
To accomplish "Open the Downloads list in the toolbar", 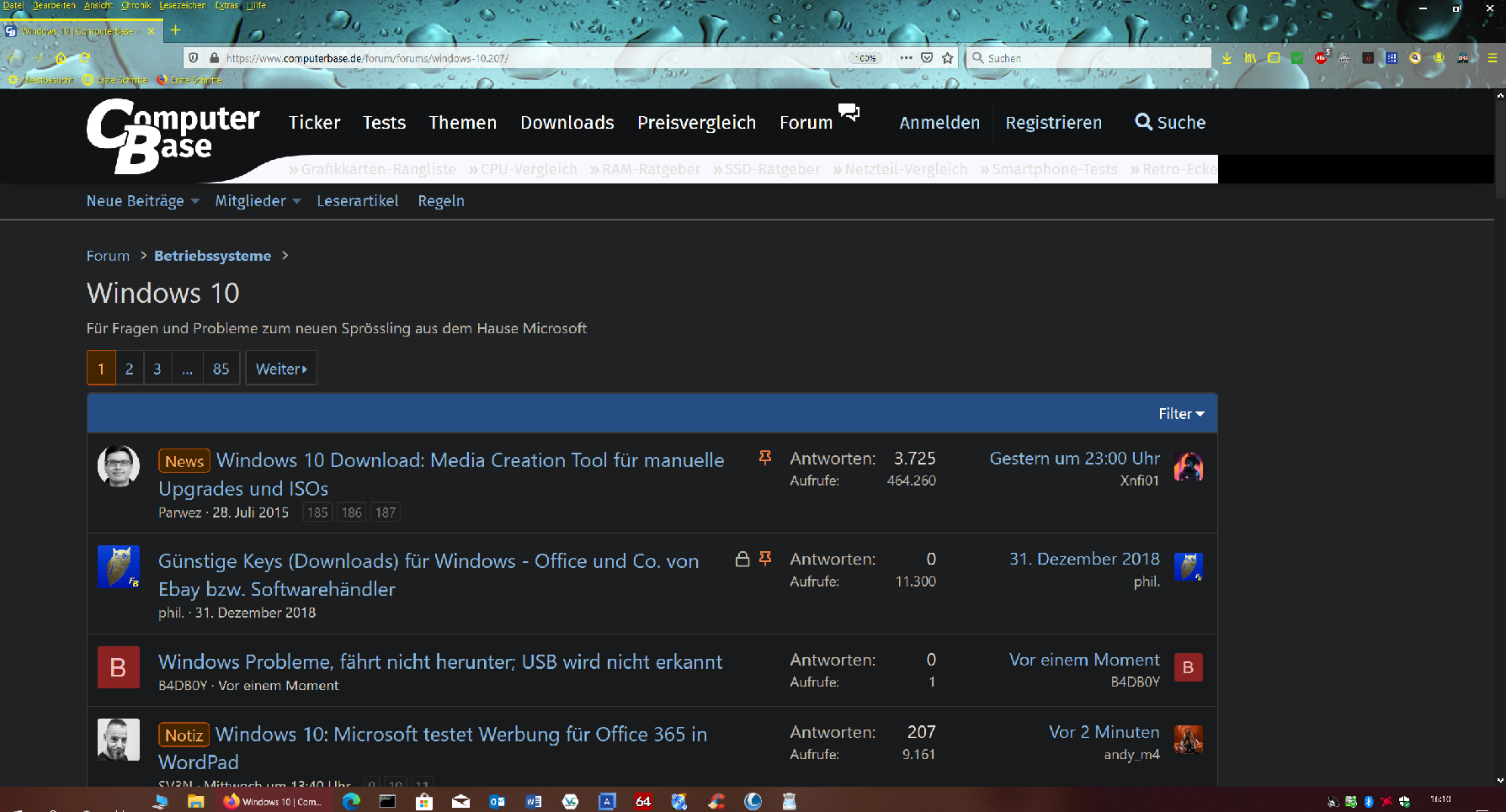I will point(1227,58).
